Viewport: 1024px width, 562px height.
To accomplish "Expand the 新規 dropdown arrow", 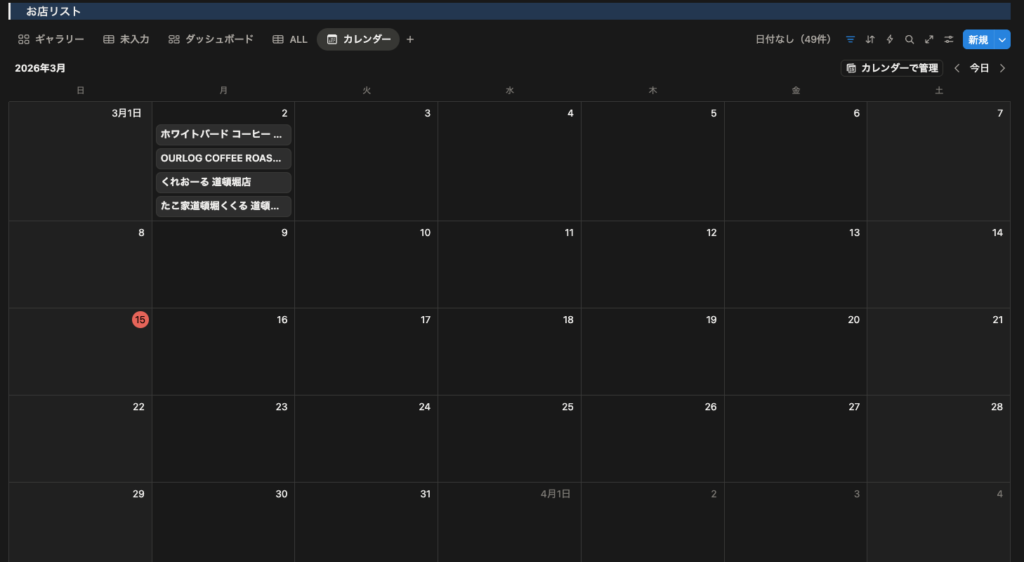I will (x=1003, y=40).
